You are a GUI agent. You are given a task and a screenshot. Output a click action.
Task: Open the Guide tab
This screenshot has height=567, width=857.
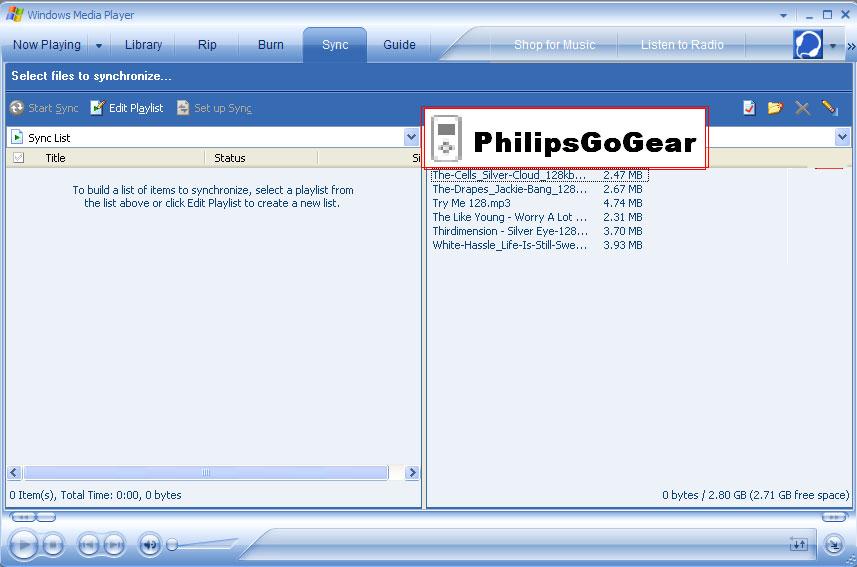pyautogui.click(x=399, y=45)
